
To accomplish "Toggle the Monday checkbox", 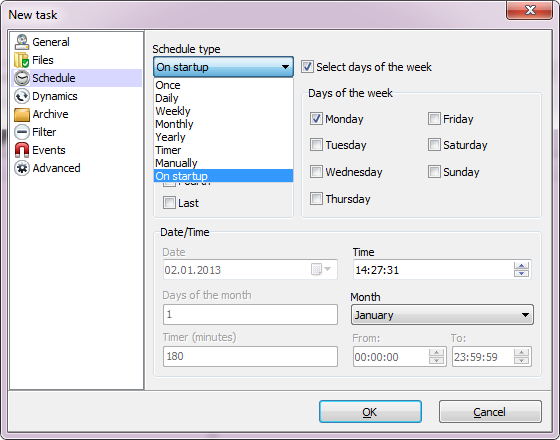I will (316, 119).
